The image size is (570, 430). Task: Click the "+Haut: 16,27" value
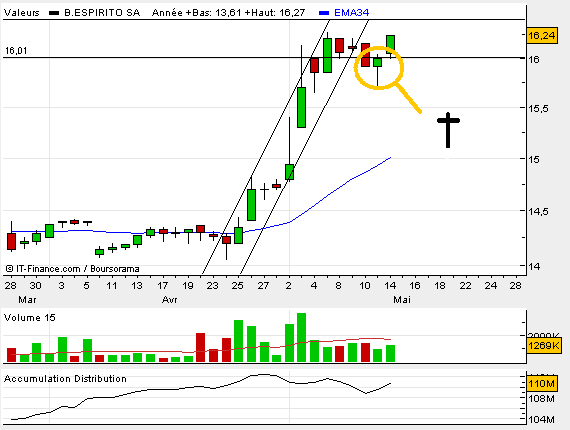275,13
